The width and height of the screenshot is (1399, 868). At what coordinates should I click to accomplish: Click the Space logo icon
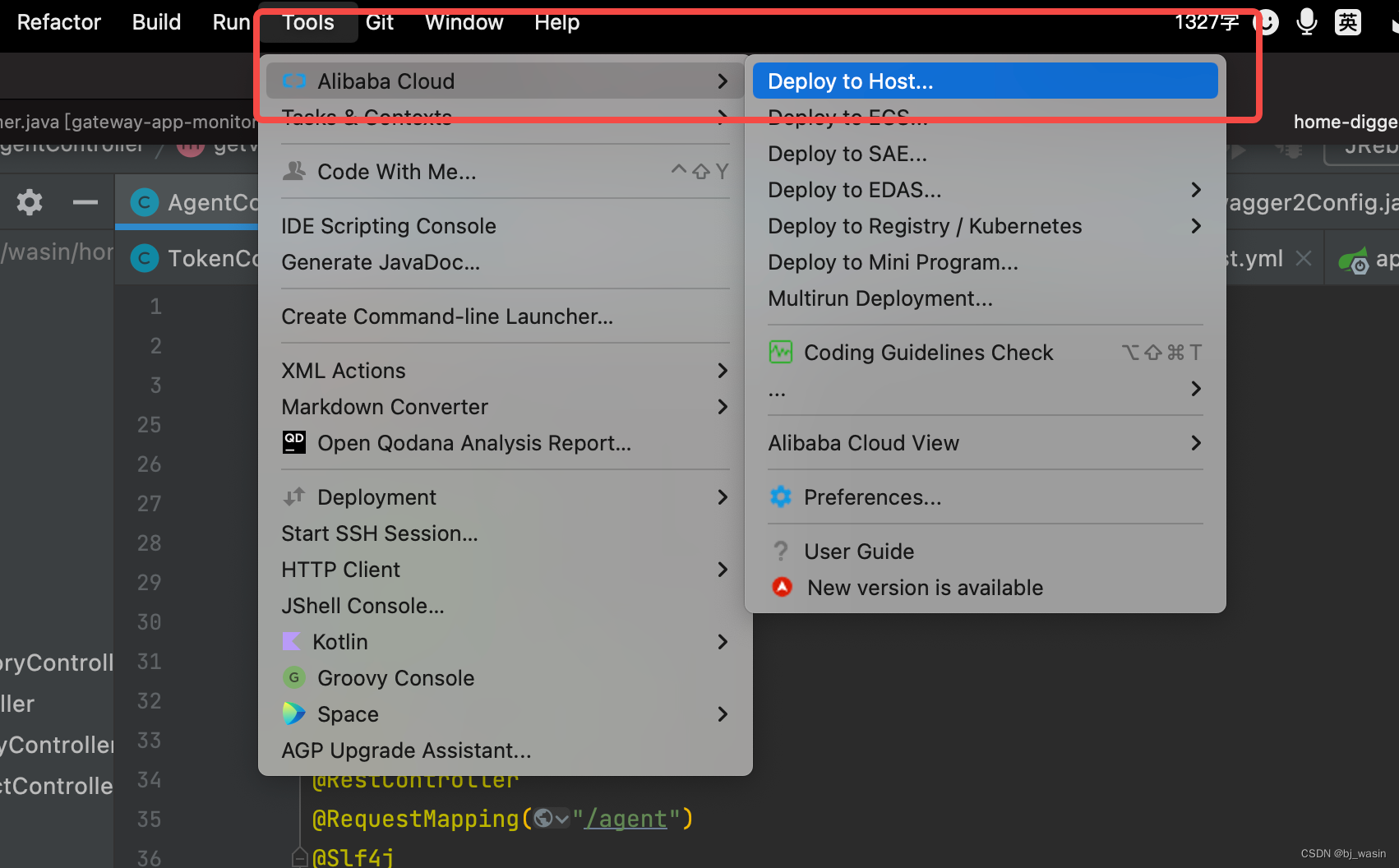pyautogui.click(x=294, y=713)
